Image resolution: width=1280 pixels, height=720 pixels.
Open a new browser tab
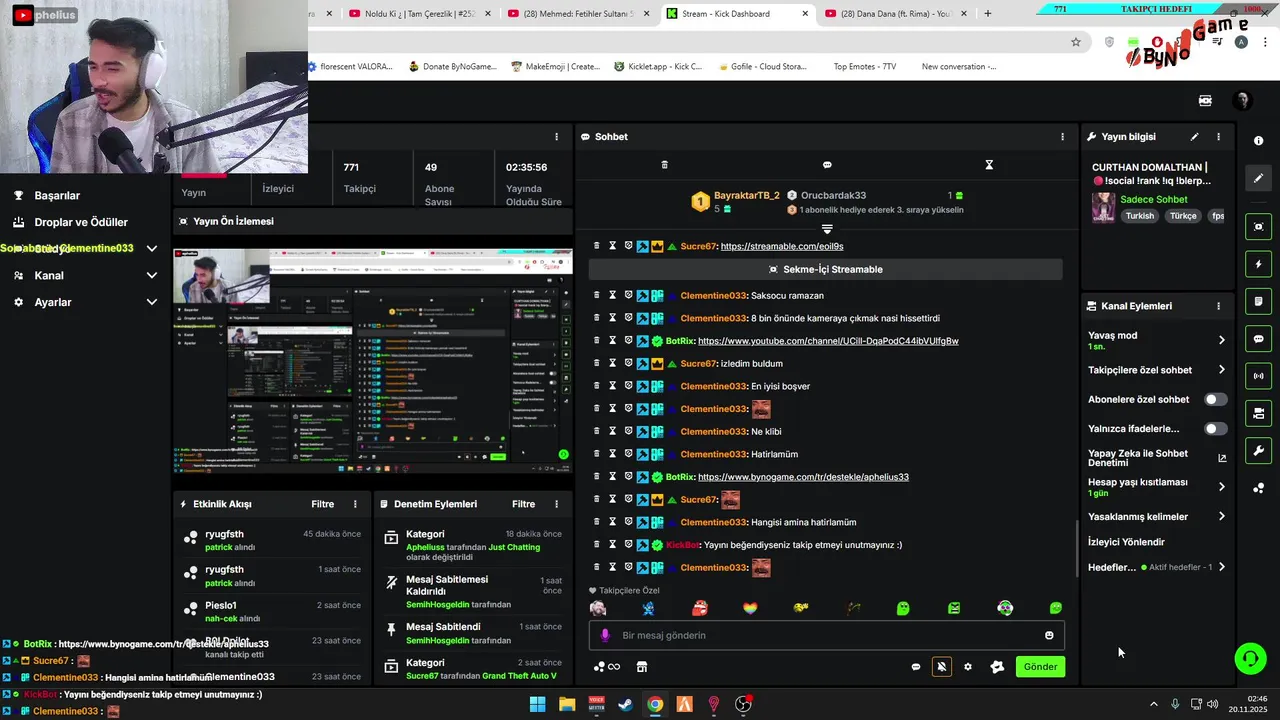[988, 14]
